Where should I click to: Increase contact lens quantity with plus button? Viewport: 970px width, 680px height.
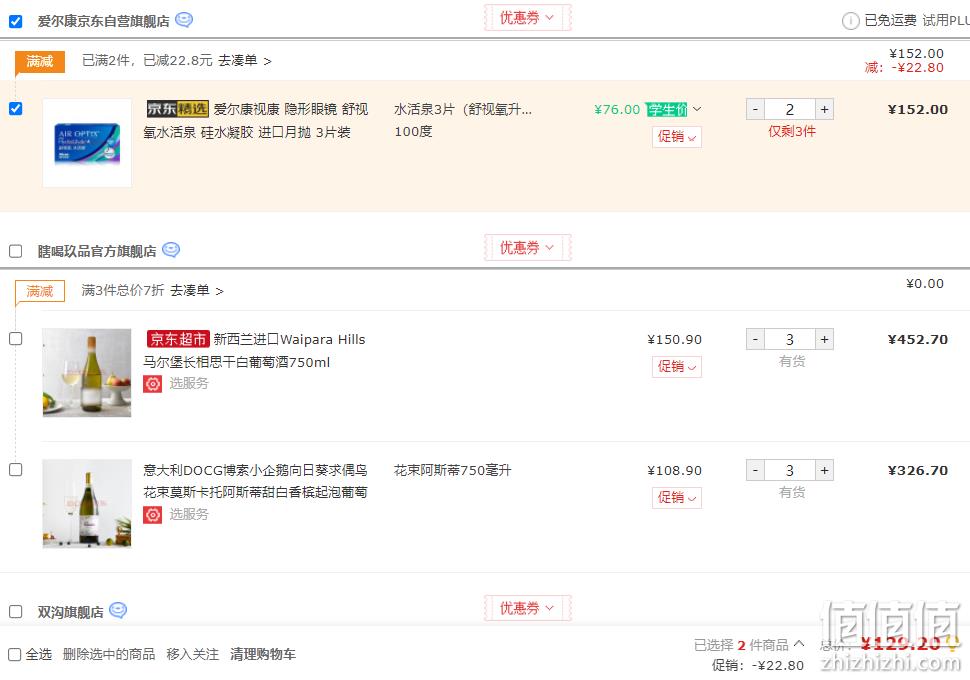pos(824,110)
